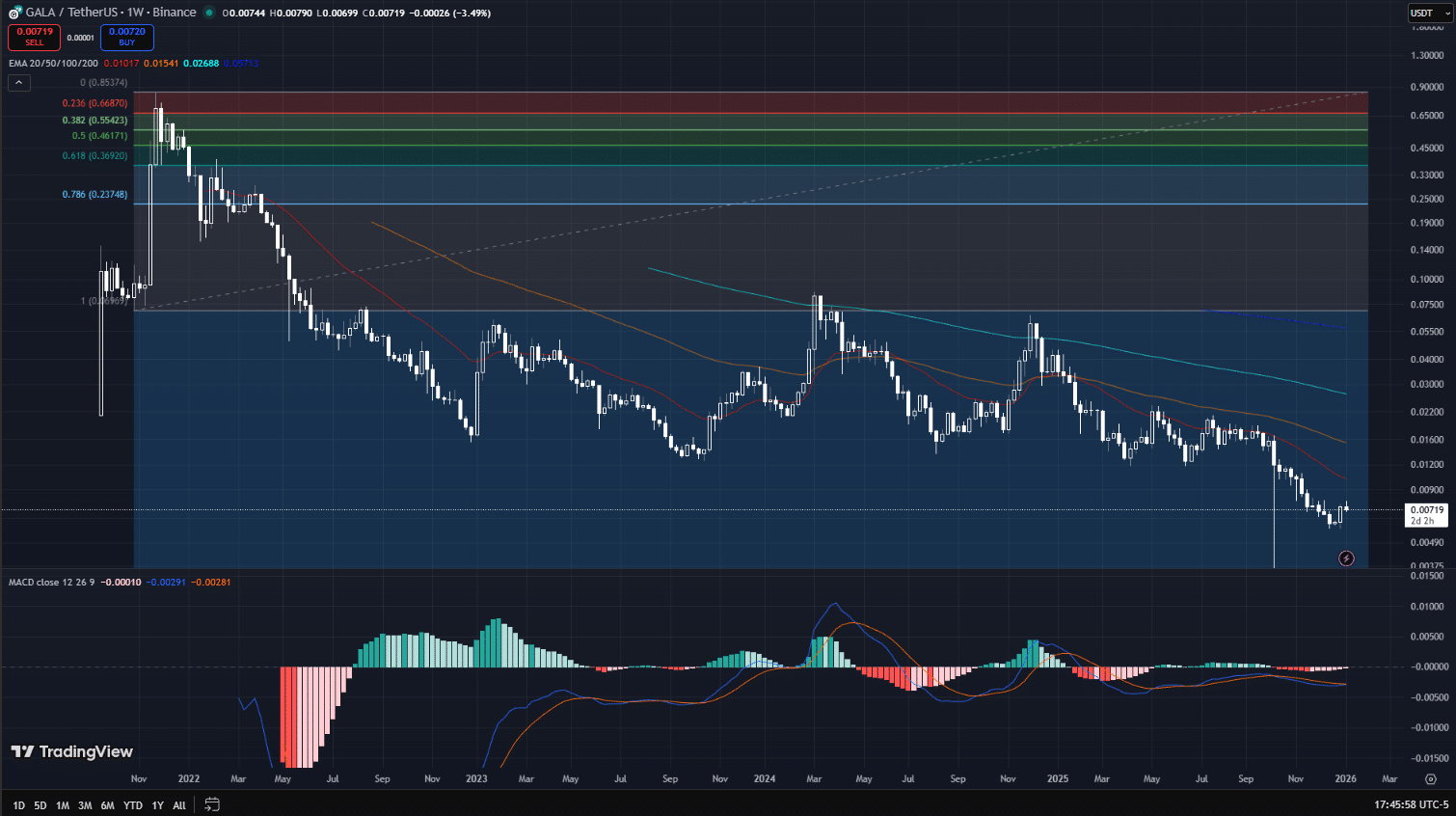Select the All range button

tap(178, 803)
